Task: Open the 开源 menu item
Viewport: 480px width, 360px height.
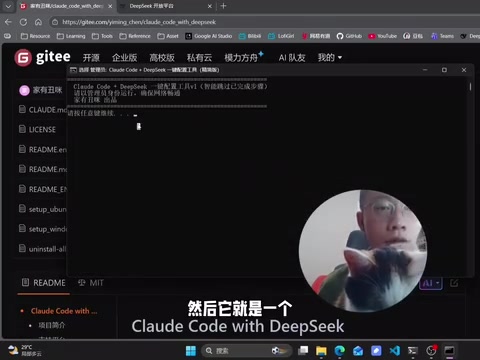Action: (91, 58)
